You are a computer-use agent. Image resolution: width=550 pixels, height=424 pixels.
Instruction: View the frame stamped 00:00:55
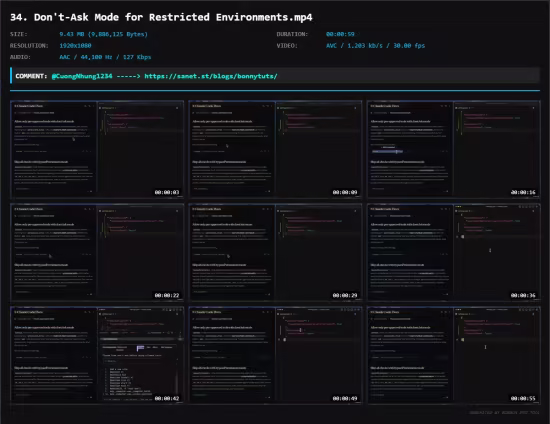454,356
